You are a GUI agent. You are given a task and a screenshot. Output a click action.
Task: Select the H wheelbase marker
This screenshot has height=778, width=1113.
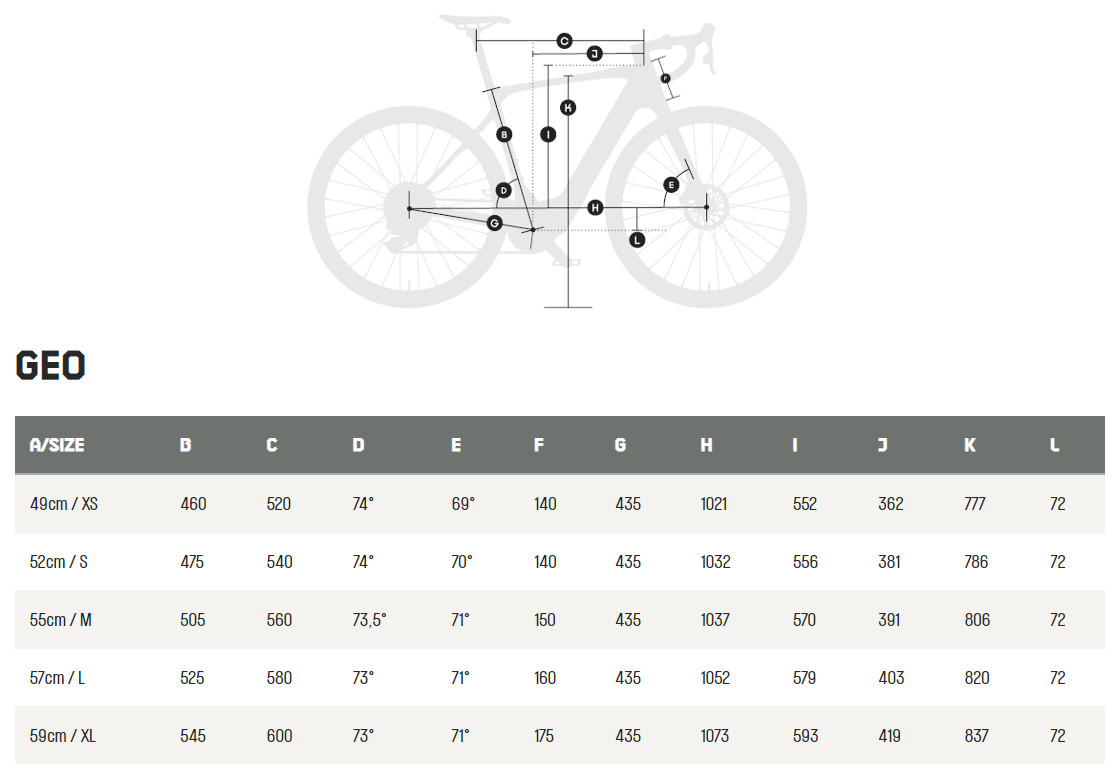(596, 207)
